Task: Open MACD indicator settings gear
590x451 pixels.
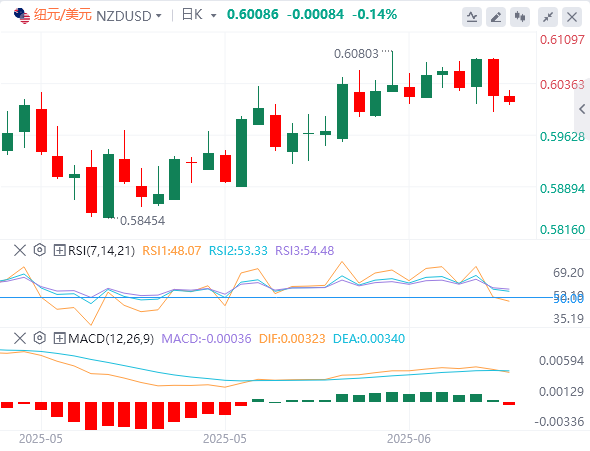Action: [x=40, y=338]
